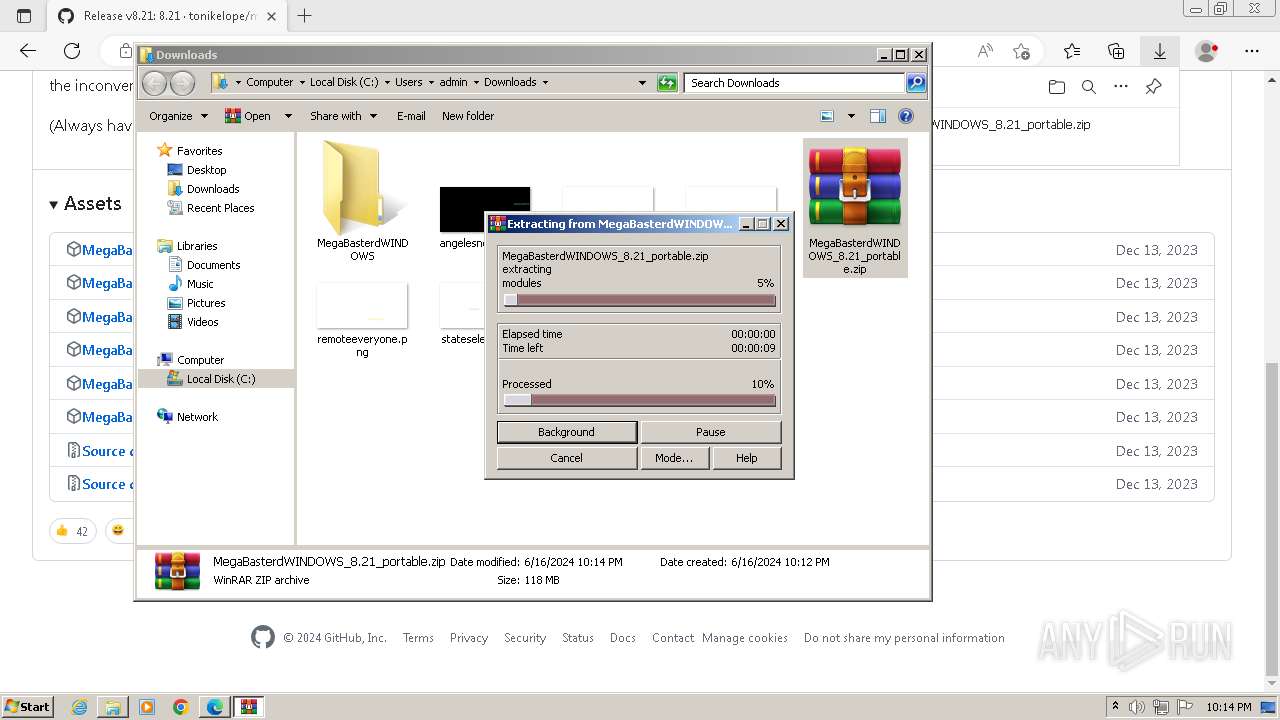Click Computer in the address breadcrumb
1280x720 pixels.
[270, 83]
